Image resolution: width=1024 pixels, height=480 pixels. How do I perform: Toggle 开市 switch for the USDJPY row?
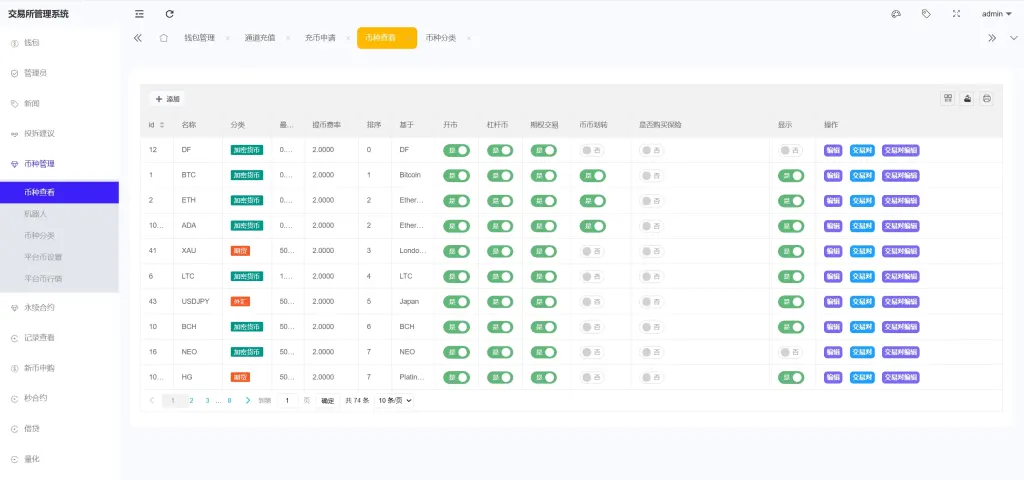[x=456, y=302]
